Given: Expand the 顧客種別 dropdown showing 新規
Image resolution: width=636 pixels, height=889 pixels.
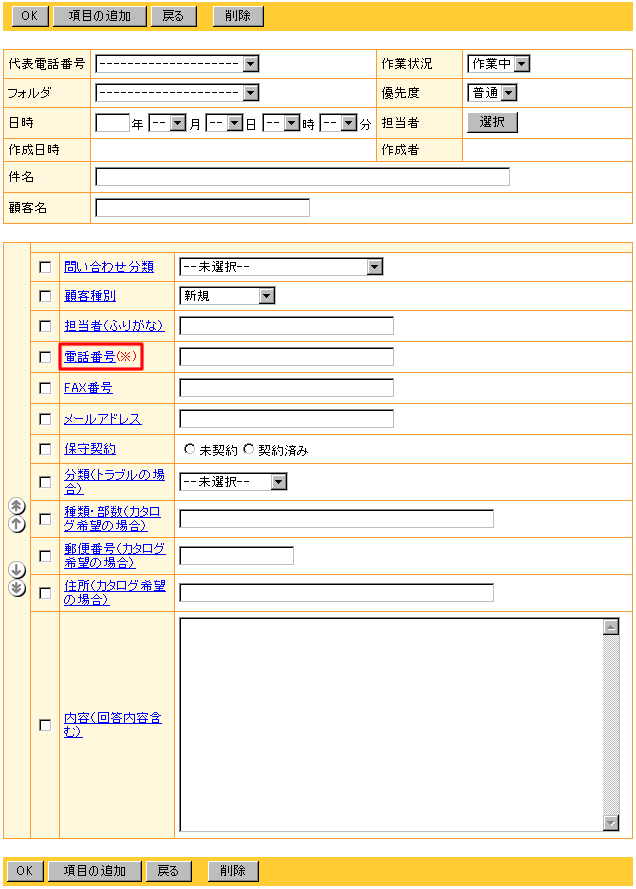Looking at the screenshot, I should coord(227,296).
